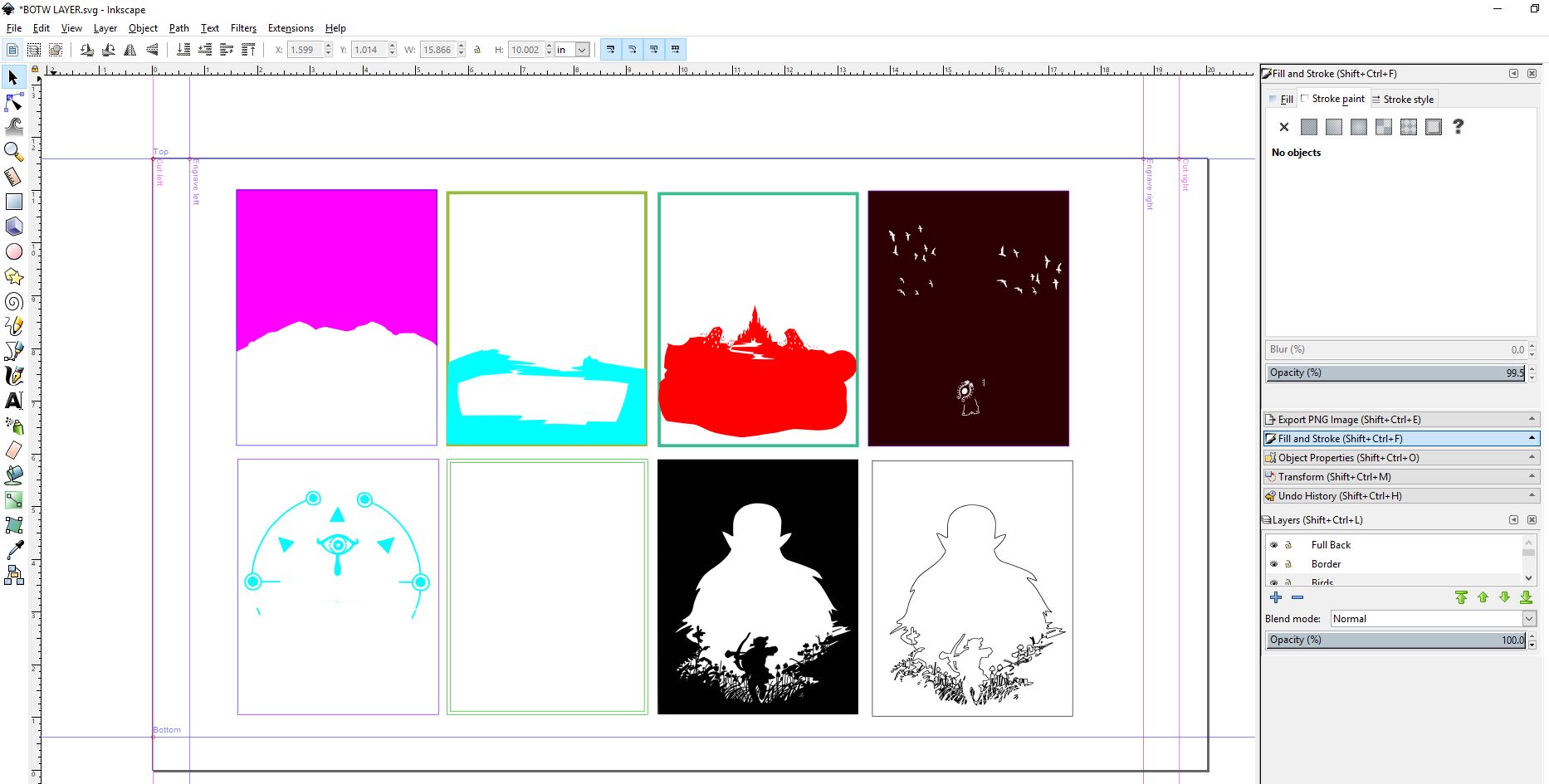Pick the Rectangle tool
Screen dimensions: 1549x784
pos(13,202)
